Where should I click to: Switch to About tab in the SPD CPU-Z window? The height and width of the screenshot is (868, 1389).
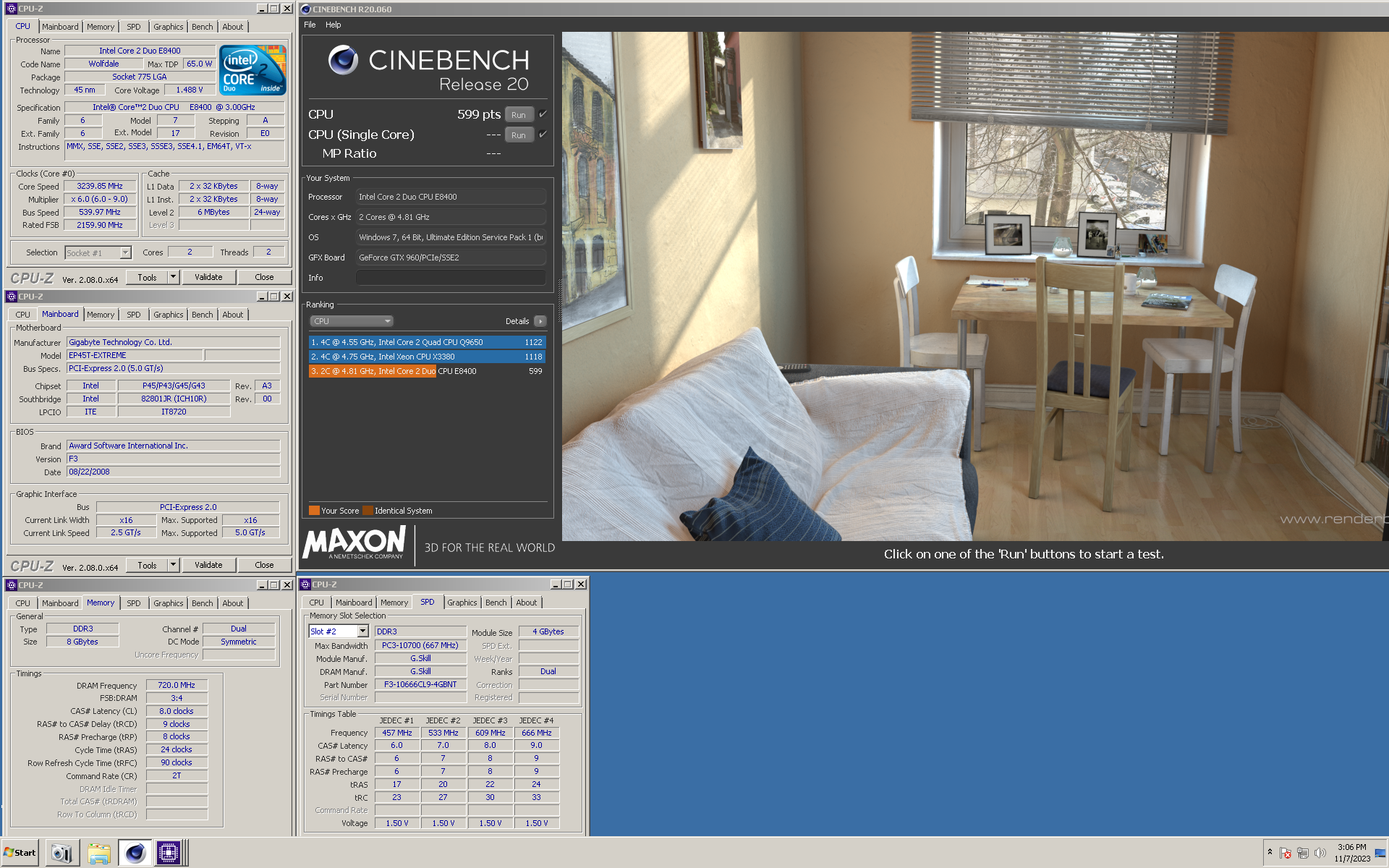526,603
